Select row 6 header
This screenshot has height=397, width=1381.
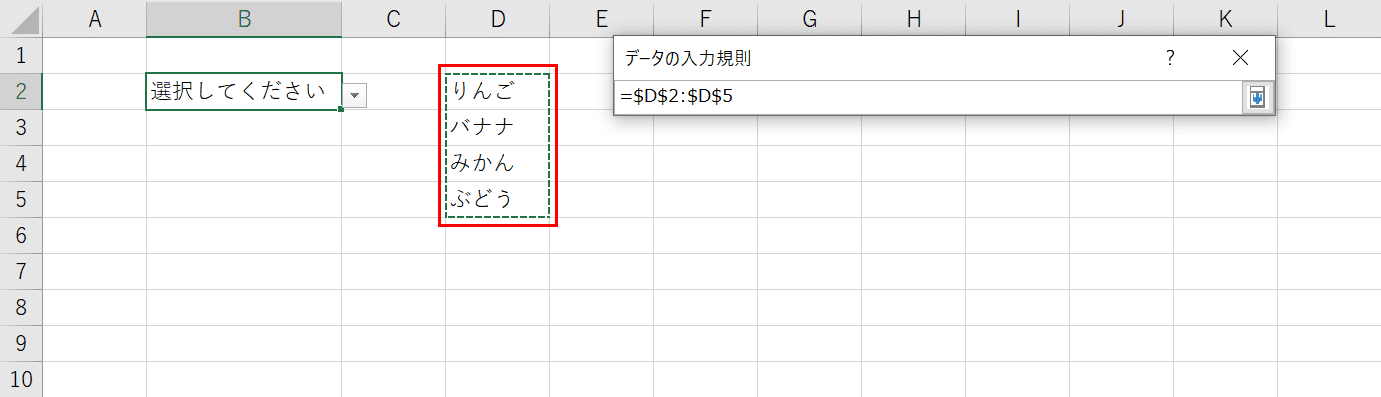click(22, 235)
